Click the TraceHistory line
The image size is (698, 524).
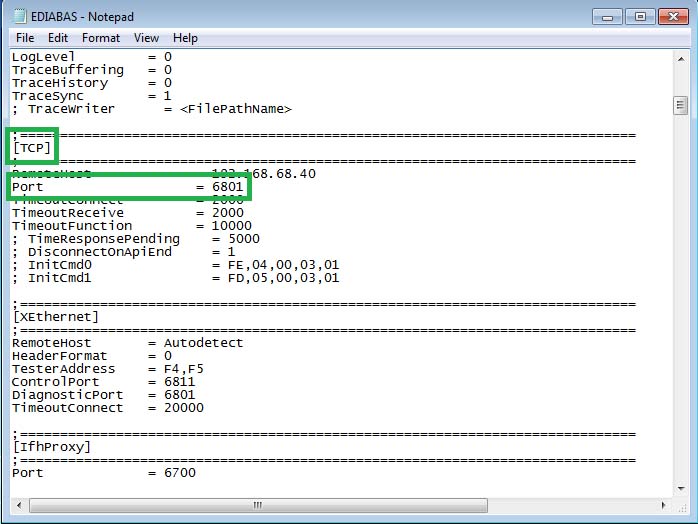(x=92, y=83)
